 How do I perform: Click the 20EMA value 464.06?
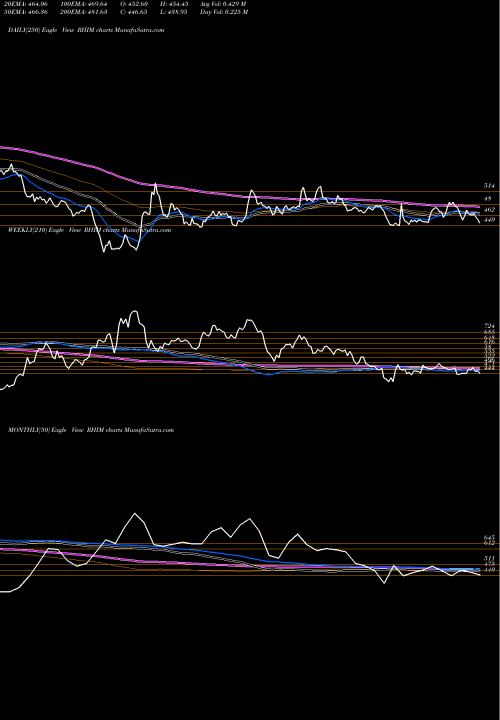click(24, 4)
